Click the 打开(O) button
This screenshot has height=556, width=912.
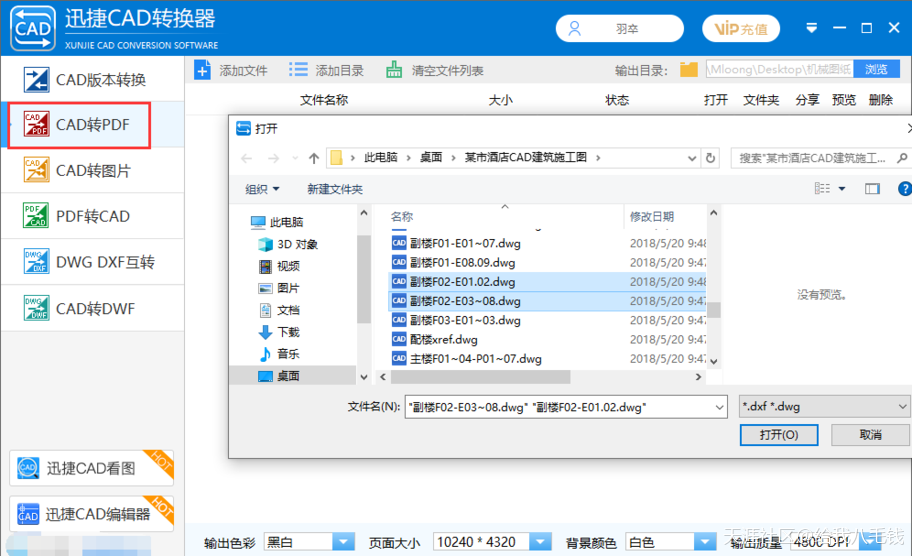point(779,434)
